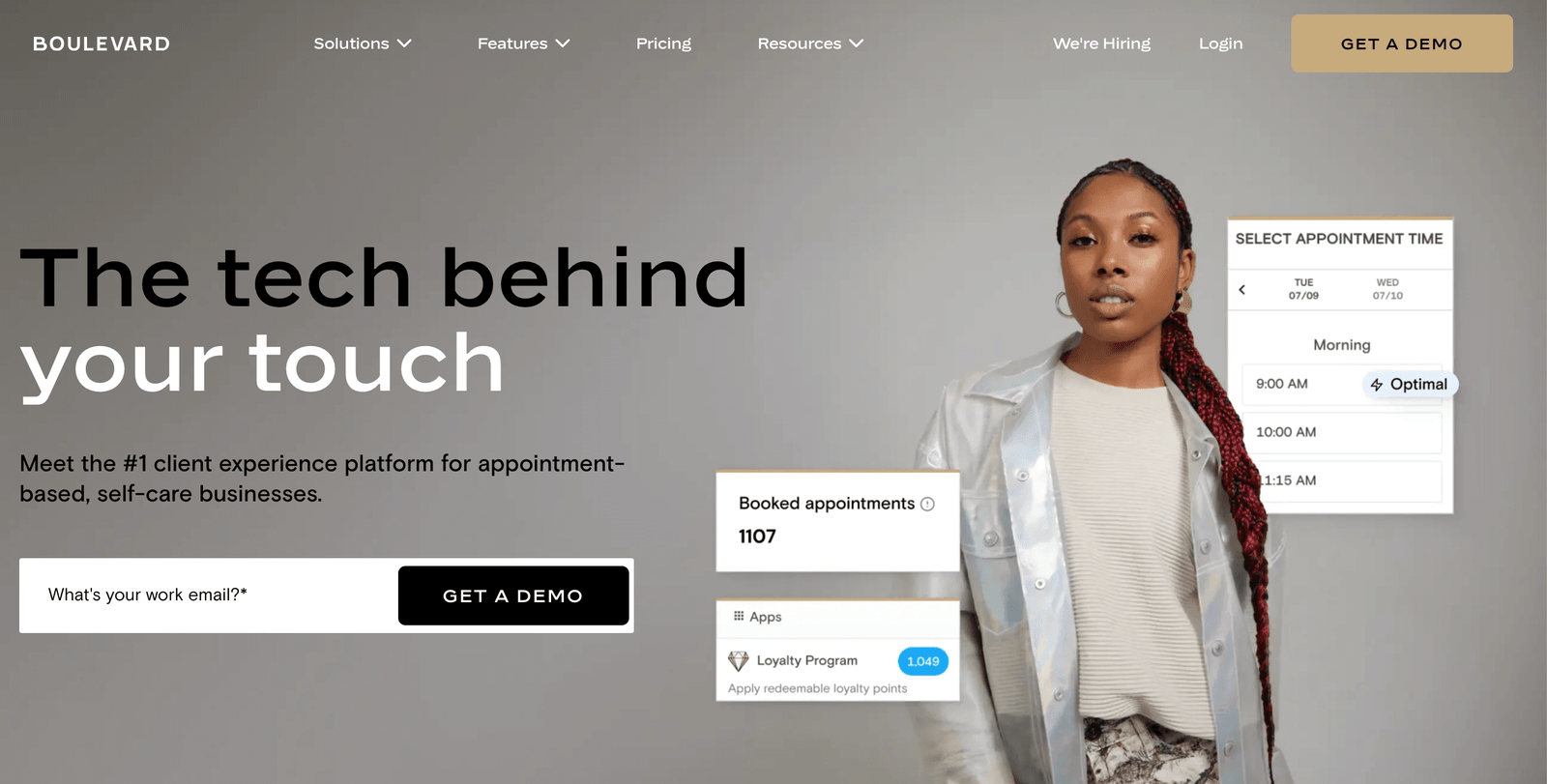Image resolution: width=1547 pixels, height=784 pixels.
Task: Select the 10:00 AM time slot
Action: click(x=1342, y=432)
